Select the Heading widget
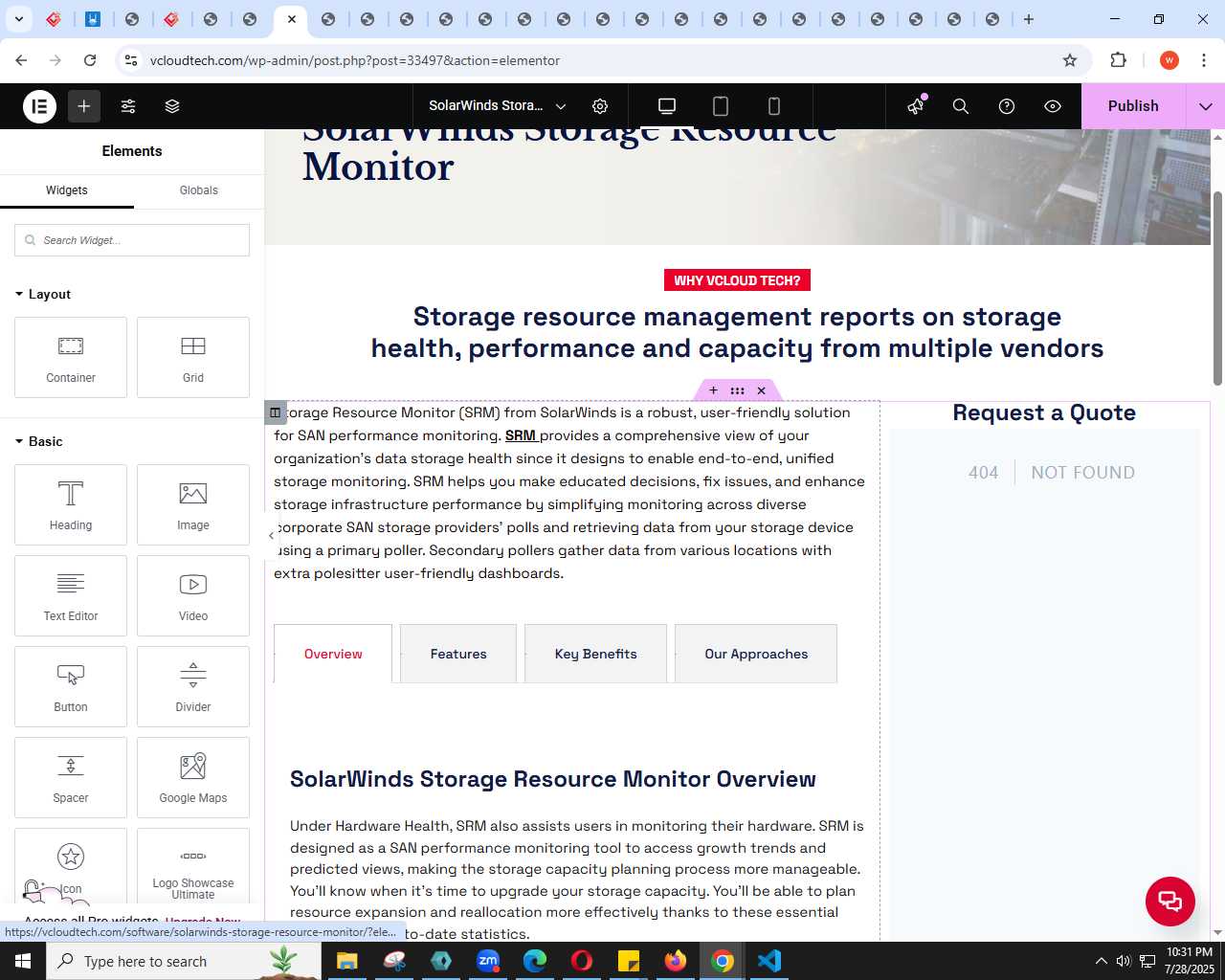Image resolution: width=1225 pixels, height=980 pixels. pyautogui.click(x=71, y=504)
